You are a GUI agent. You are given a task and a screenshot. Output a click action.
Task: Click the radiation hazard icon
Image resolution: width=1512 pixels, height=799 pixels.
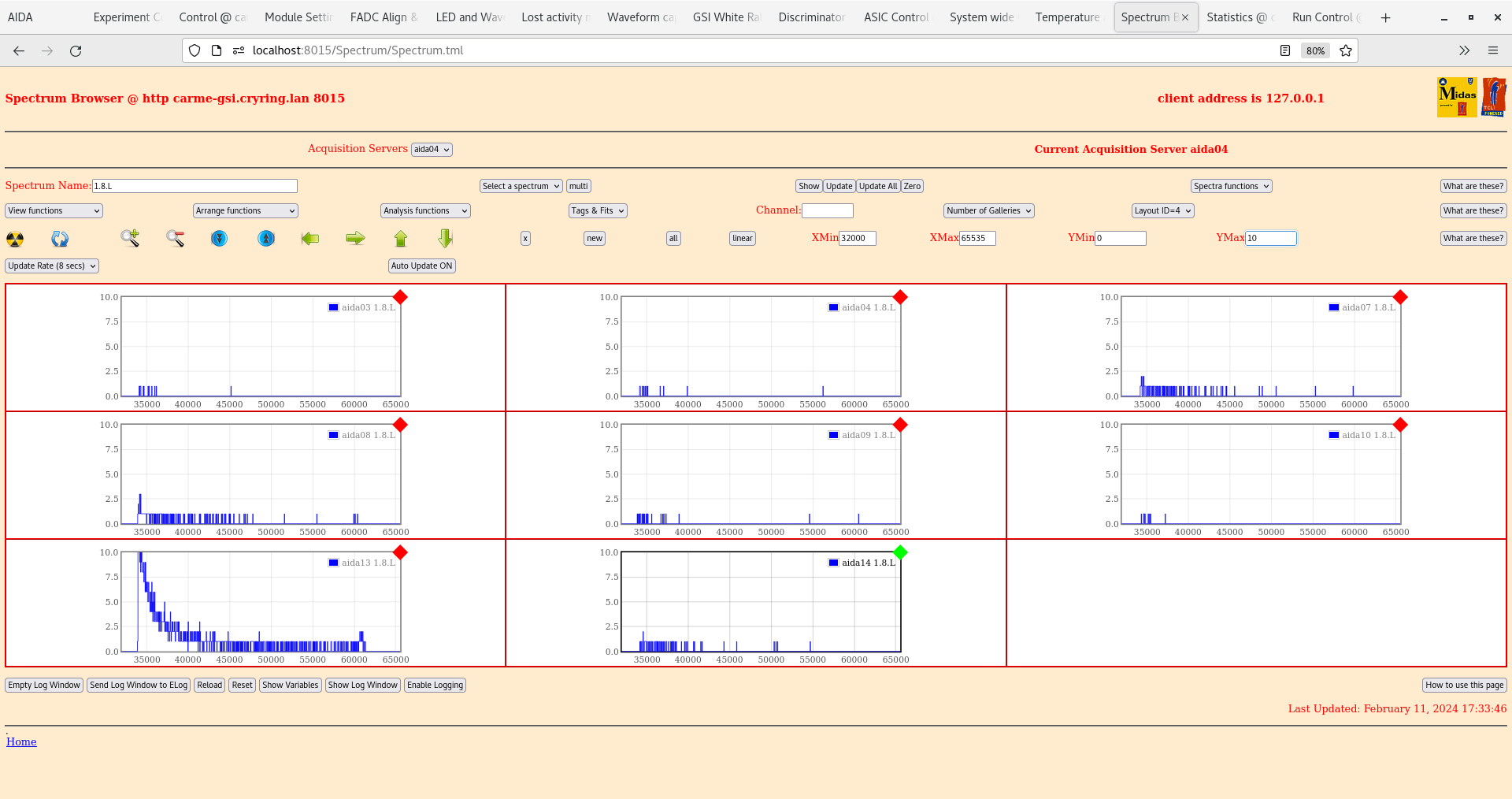(x=15, y=239)
